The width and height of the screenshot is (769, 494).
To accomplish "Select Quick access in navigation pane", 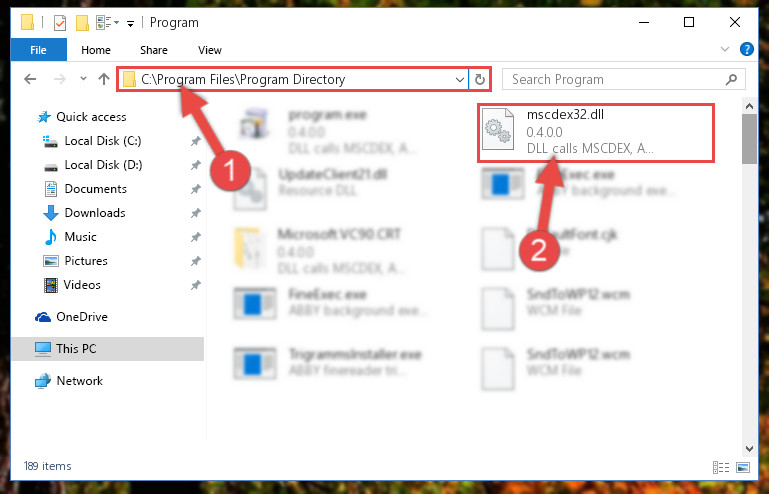I will coord(91,117).
